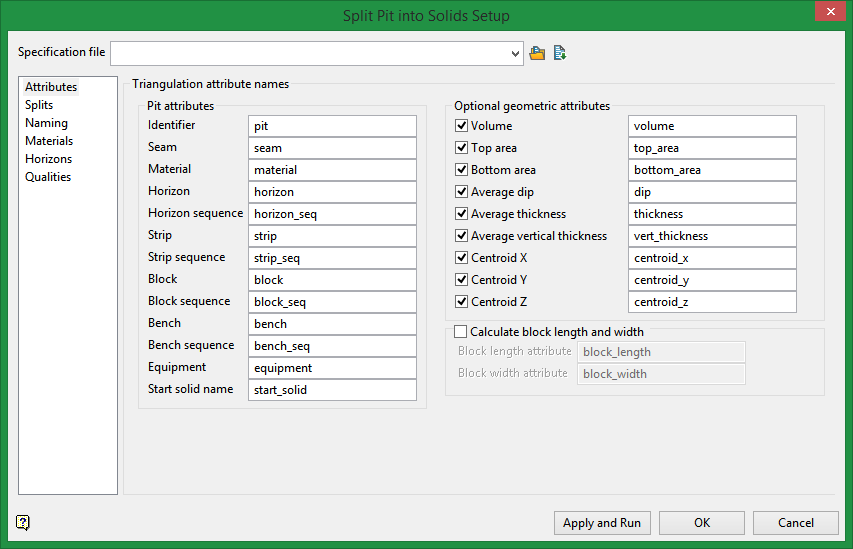The height and width of the screenshot is (549, 853).
Task: Go to the Qualities section
Action: [x=48, y=177]
